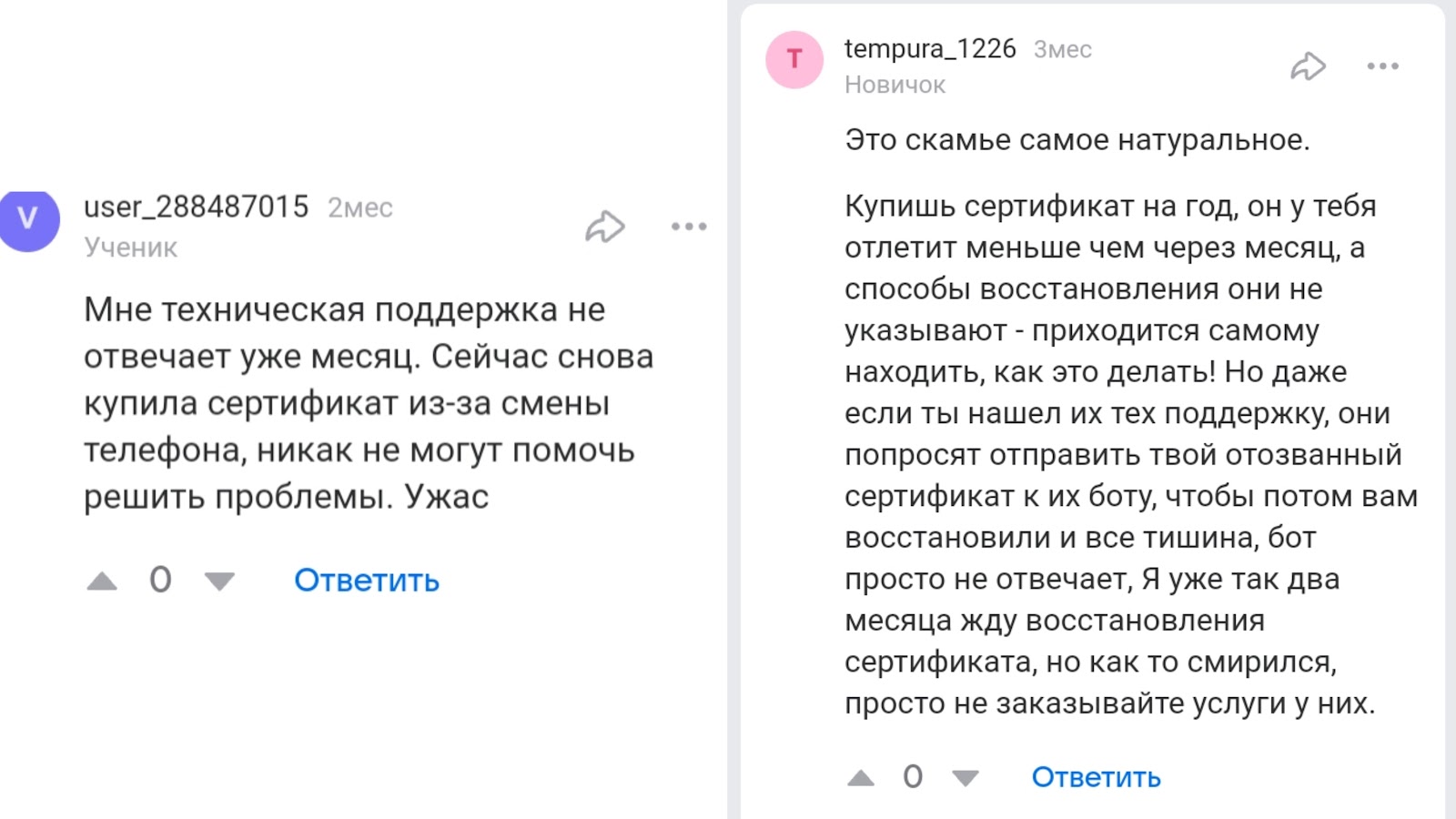Click the '3мес' timestamp on tempura_1226's comment

(x=1061, y=50)
